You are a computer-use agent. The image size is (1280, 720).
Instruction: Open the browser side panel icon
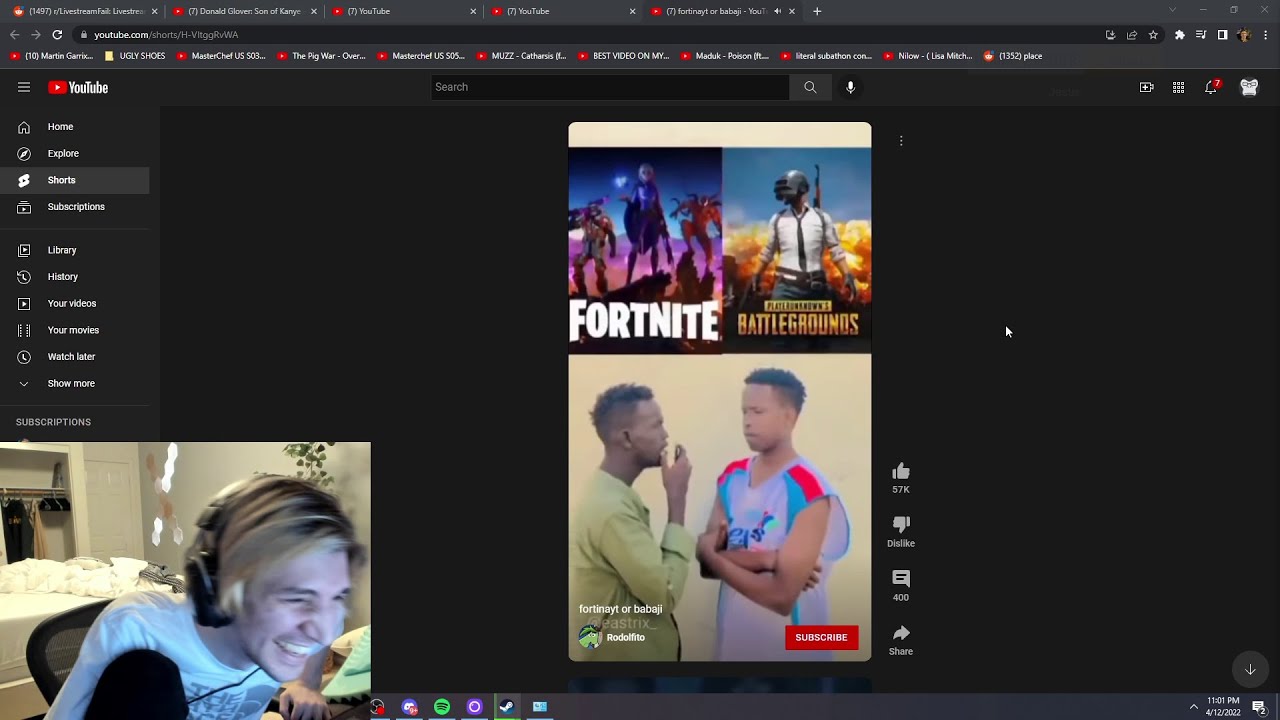point(1222,34)
